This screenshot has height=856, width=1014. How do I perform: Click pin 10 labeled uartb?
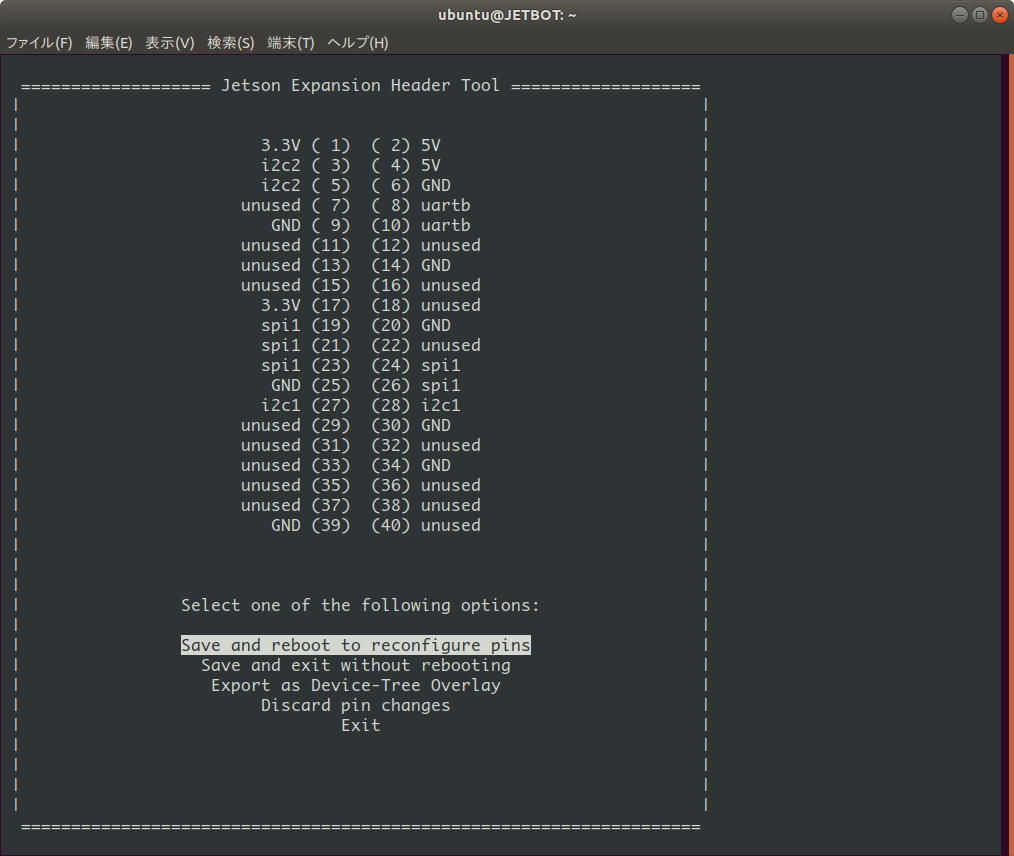pos(421,226)
